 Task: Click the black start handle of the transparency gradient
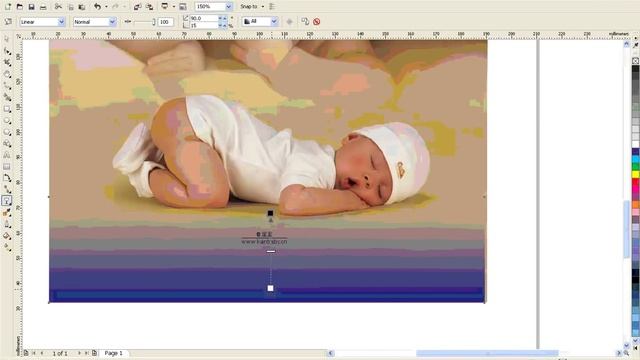270,213
